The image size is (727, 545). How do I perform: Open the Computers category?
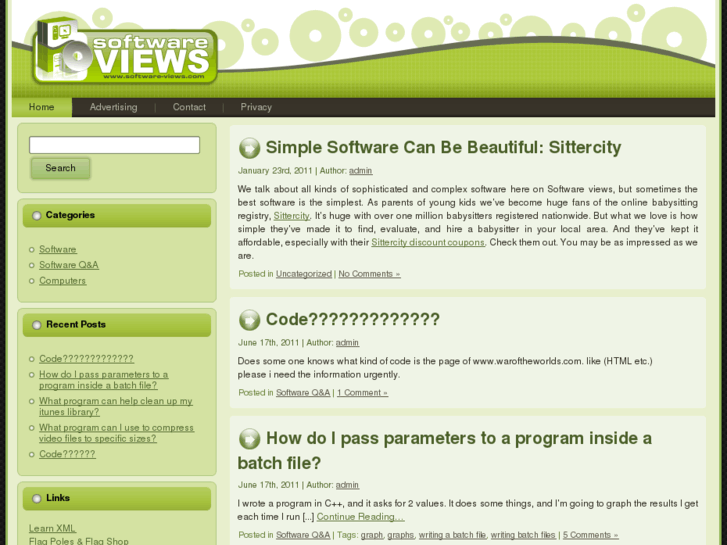coord(63,281)
